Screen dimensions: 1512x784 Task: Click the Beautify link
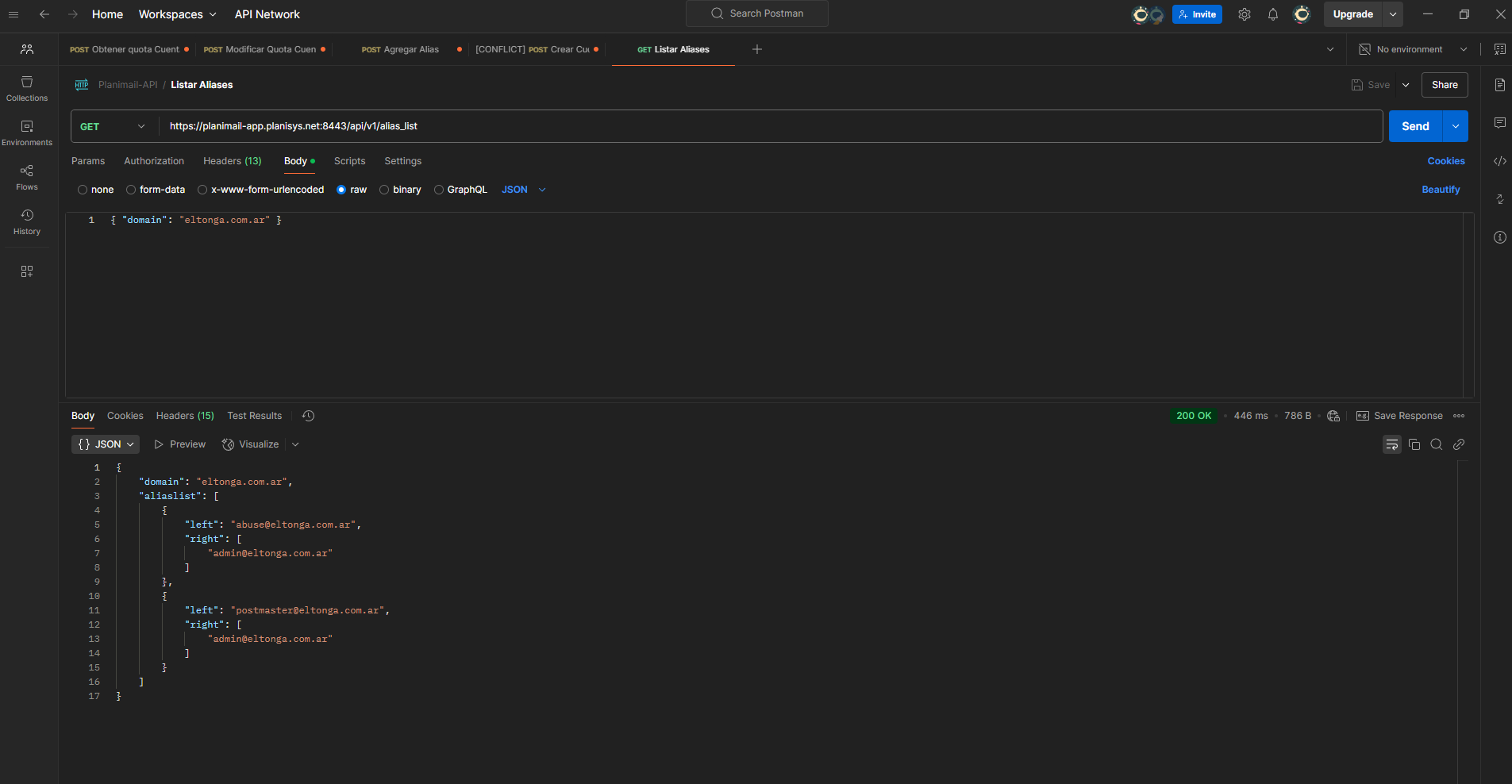1441,190
